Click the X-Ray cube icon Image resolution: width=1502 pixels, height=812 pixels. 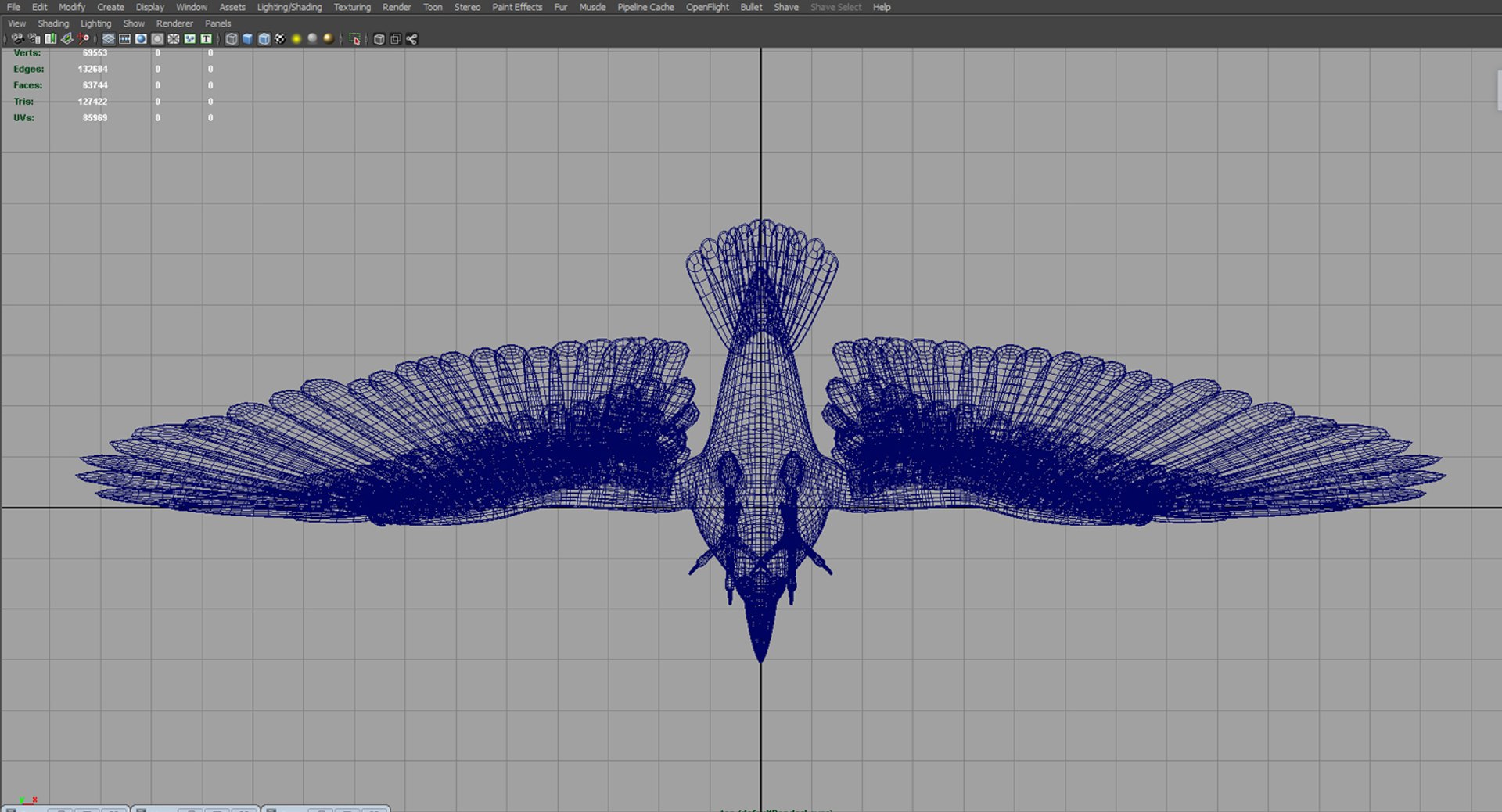pos(379,38)
